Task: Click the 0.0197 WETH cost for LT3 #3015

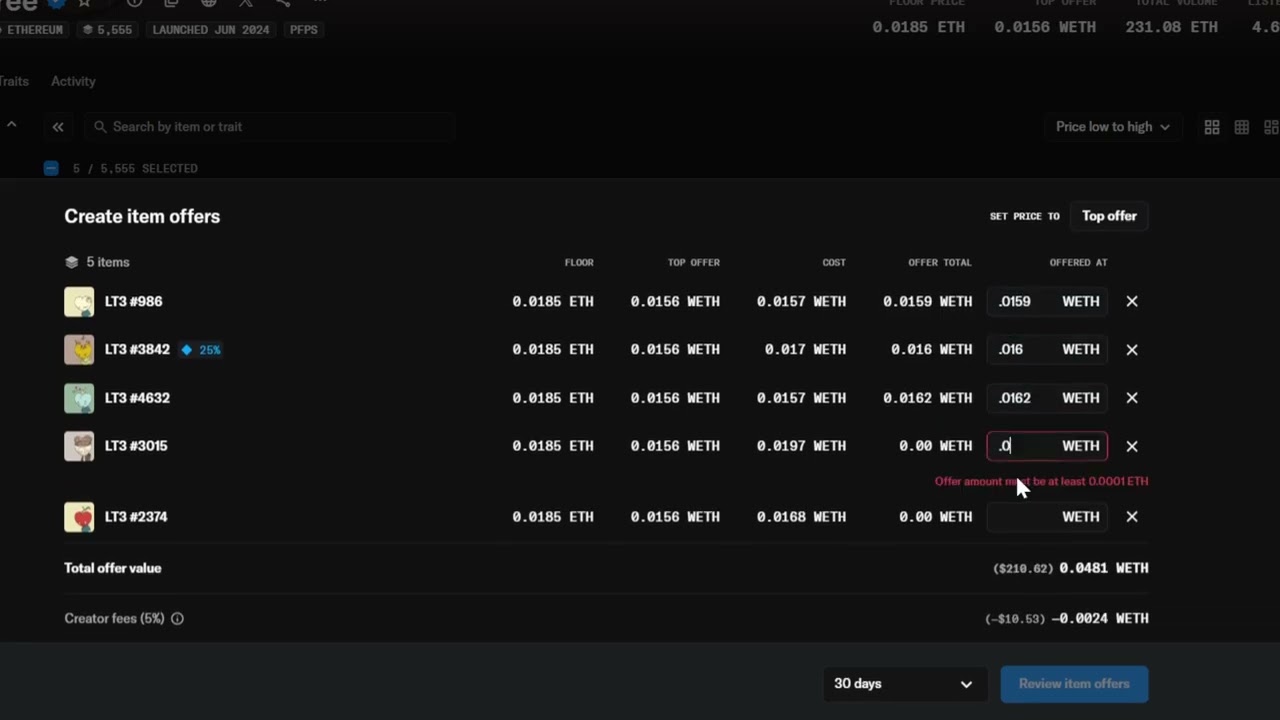Action: (x=801, y=446)
